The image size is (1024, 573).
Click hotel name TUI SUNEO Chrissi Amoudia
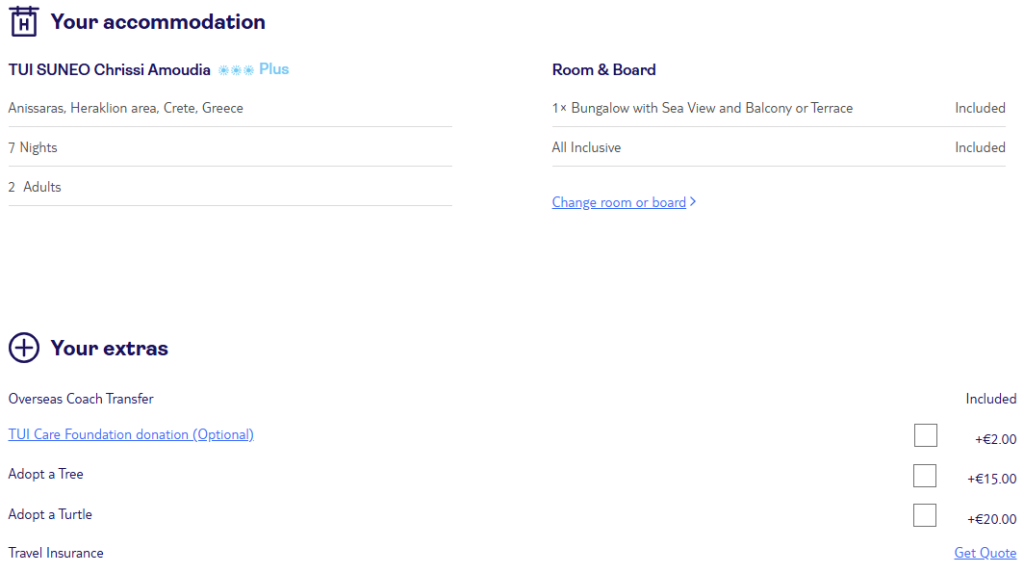click(x=109, y=70)
